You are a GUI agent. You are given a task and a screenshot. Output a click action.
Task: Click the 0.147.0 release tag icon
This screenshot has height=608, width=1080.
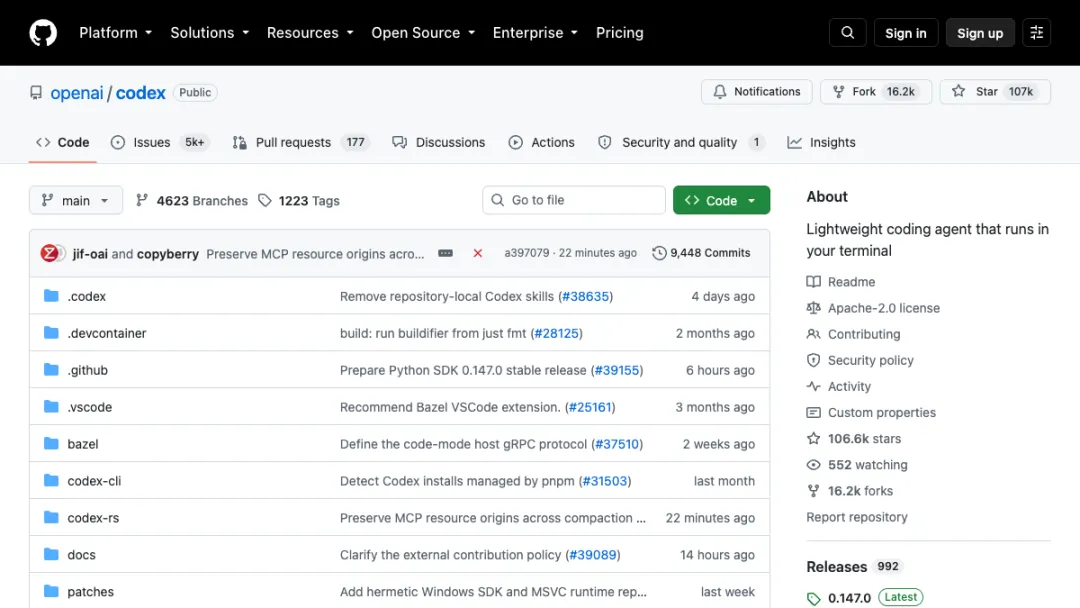click(813, 598)
